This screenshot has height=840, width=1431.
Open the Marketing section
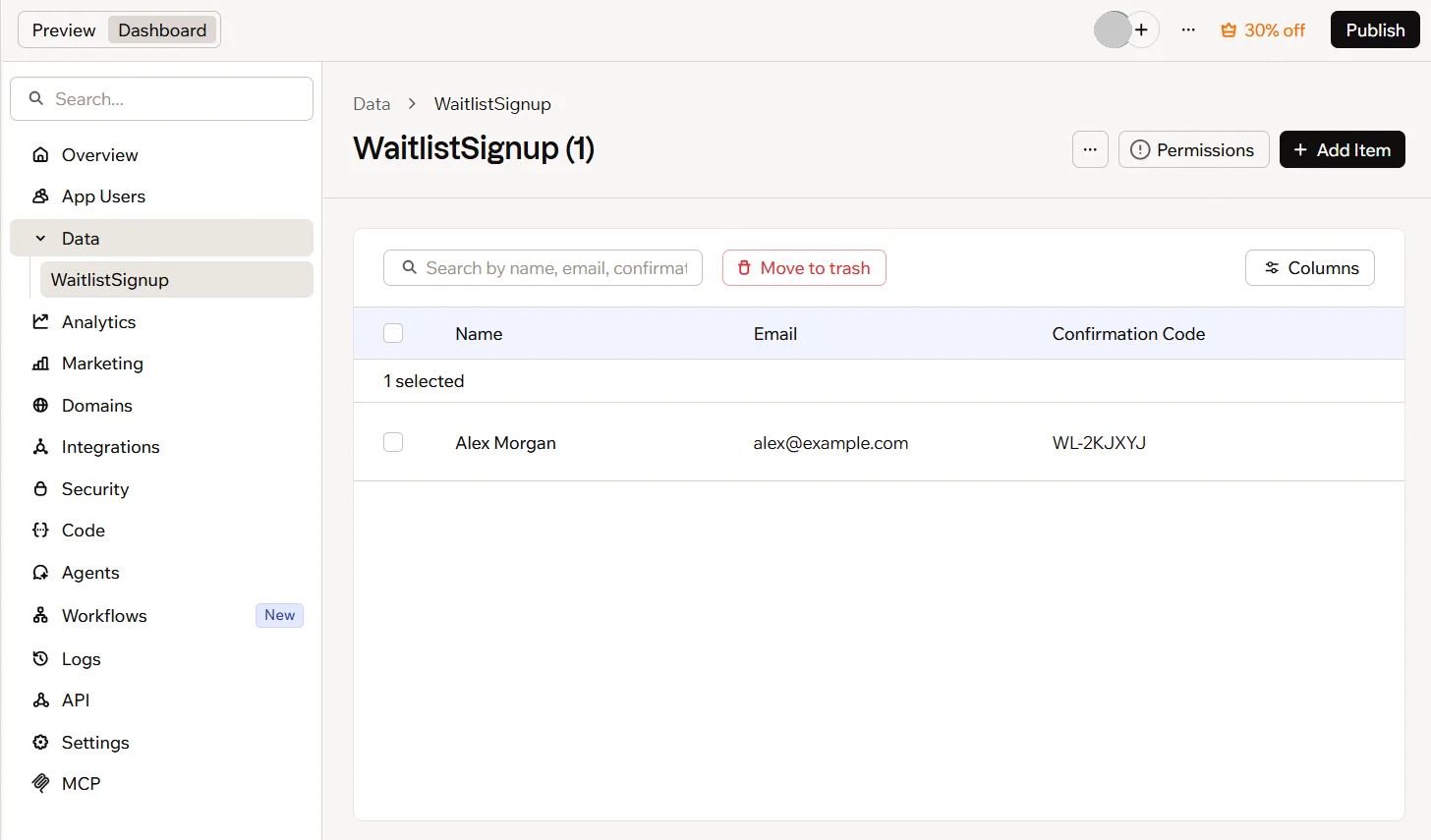[161, 364]
